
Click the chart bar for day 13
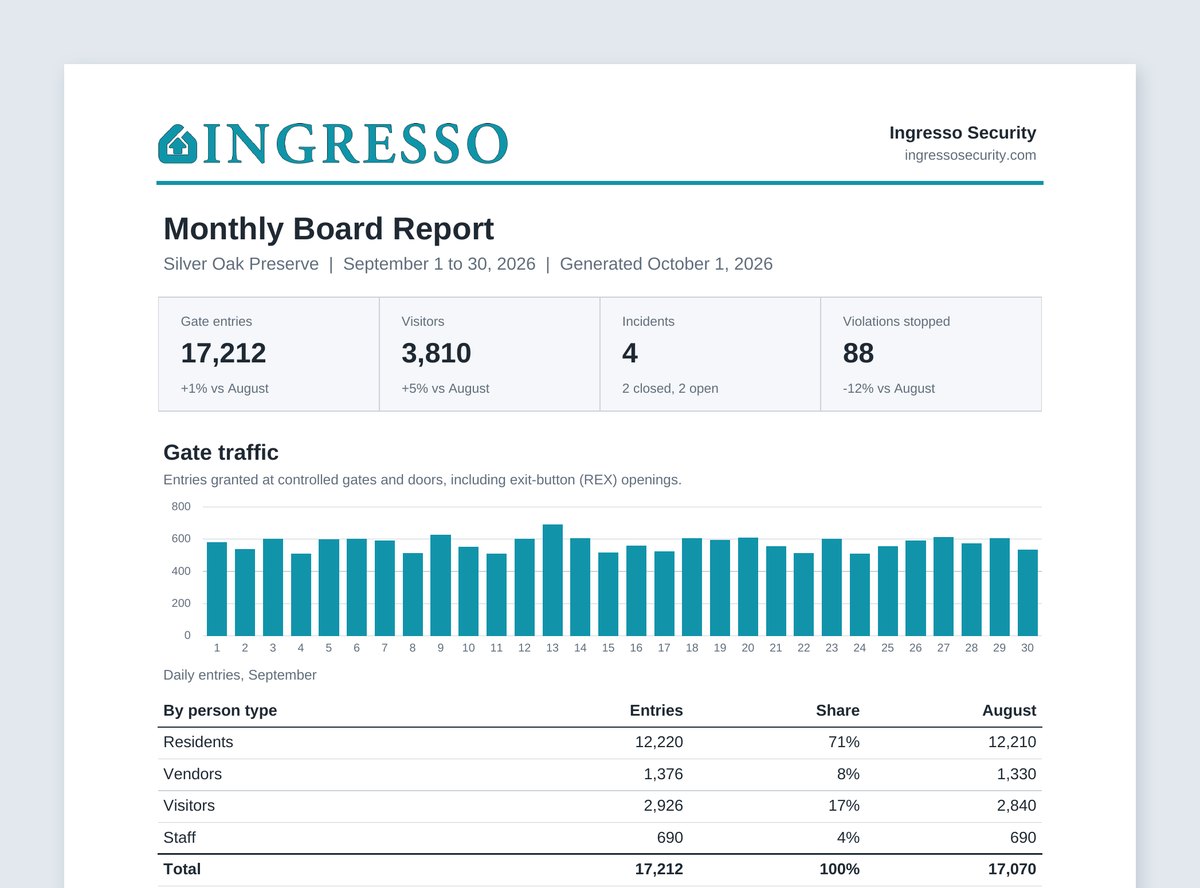click(553, 580)
